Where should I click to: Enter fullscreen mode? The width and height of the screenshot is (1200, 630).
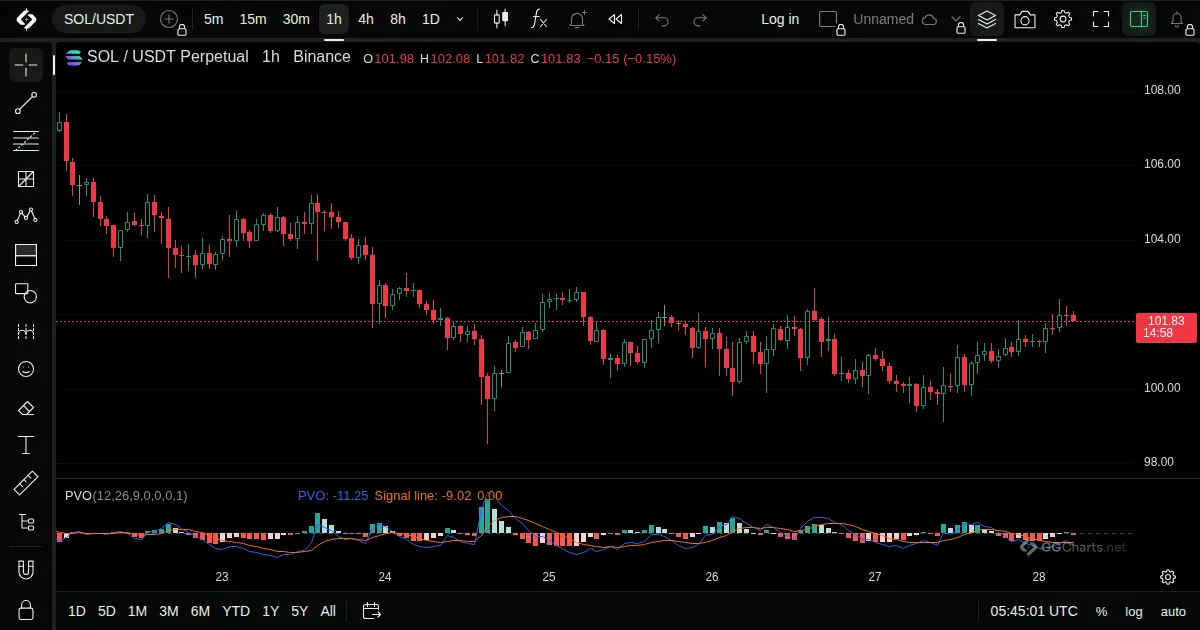[1101, 19]
